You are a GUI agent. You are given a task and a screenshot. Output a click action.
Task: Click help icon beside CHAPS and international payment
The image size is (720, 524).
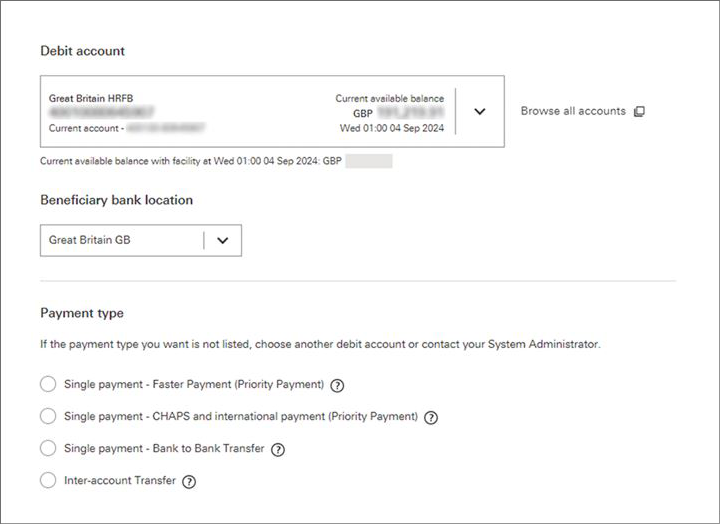point(432,417)
